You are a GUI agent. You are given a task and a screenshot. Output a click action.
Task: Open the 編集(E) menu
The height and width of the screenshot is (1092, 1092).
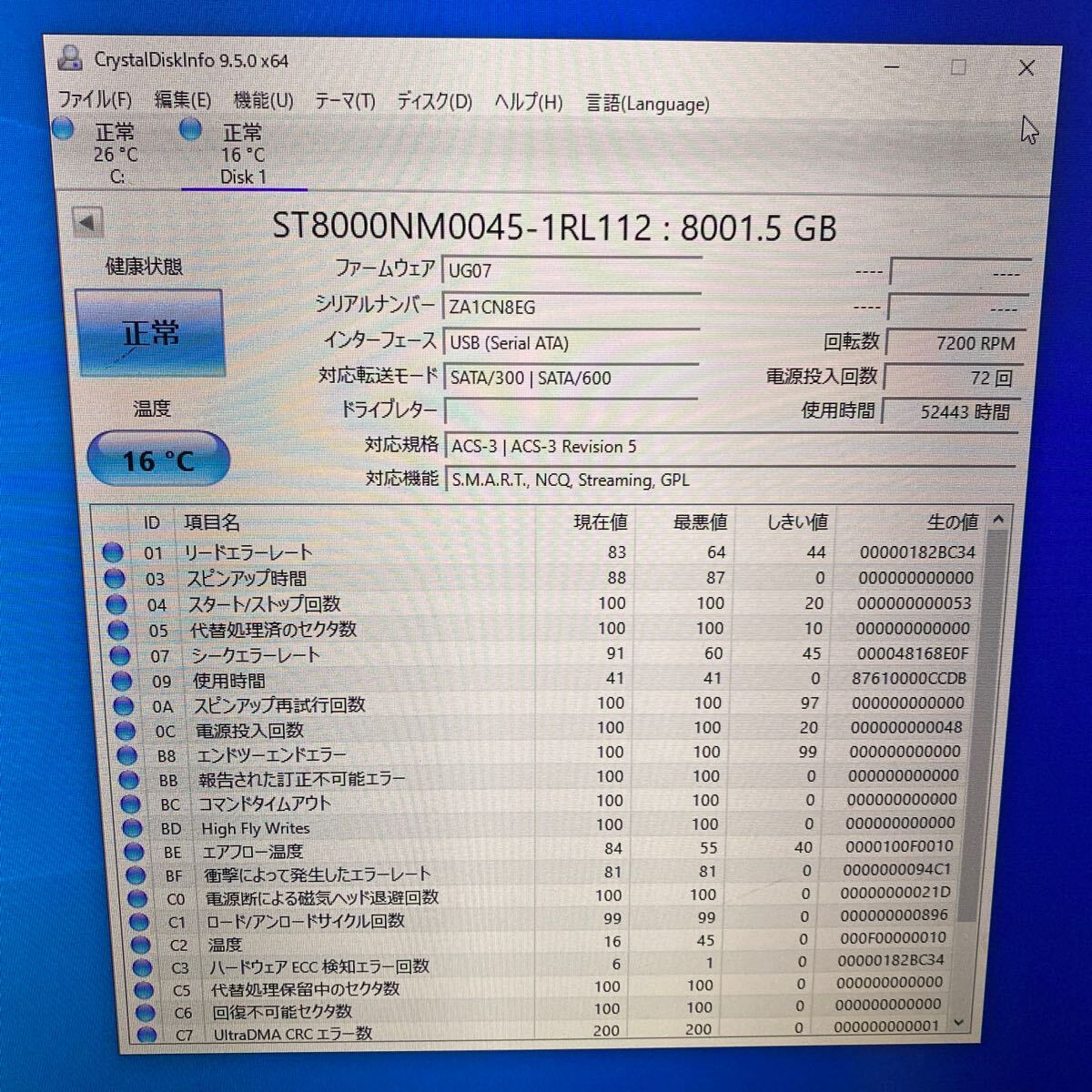(183, 100)
